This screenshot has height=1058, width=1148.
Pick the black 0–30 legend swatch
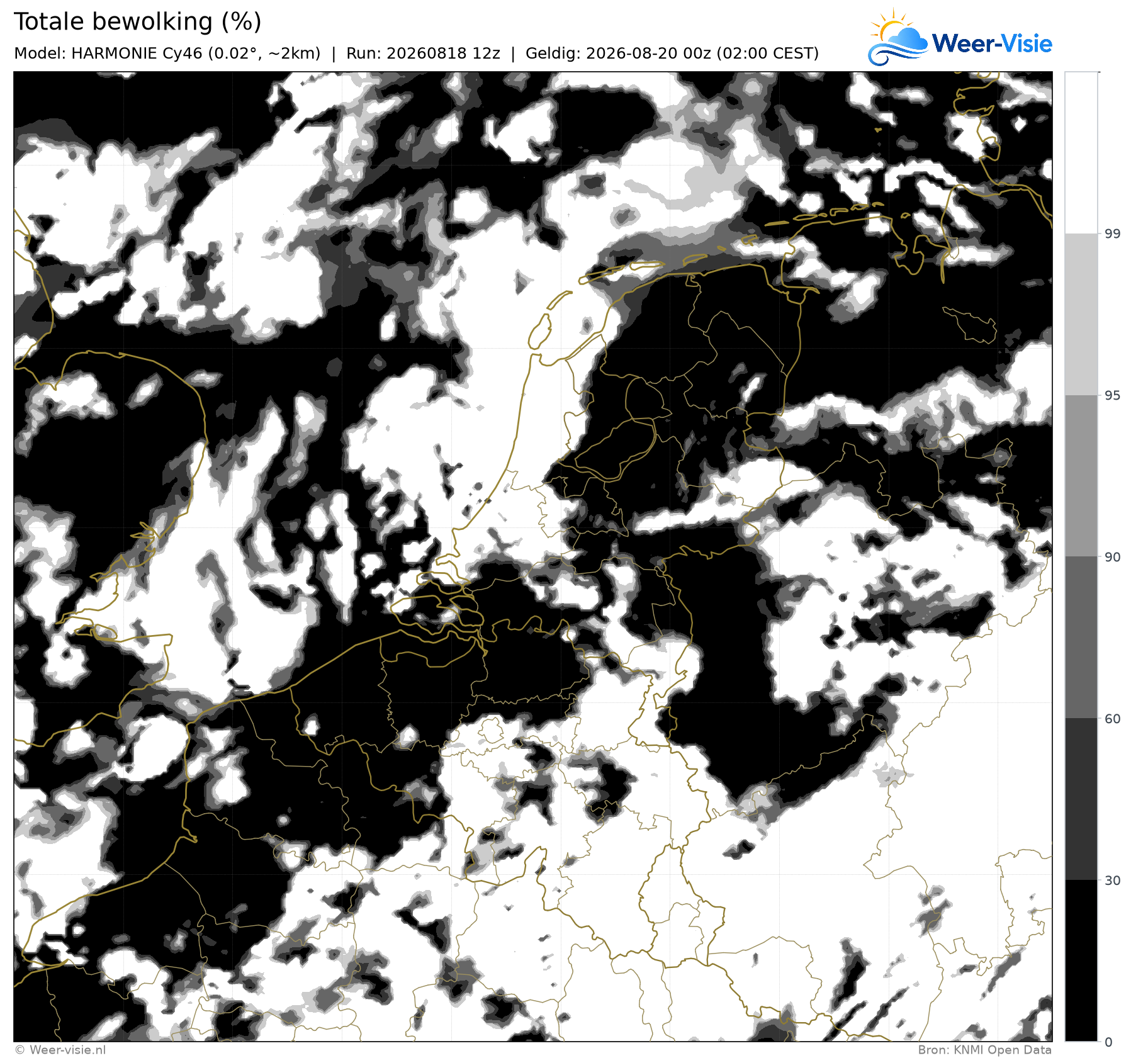pyautogui.click(x=1081, y=960)
